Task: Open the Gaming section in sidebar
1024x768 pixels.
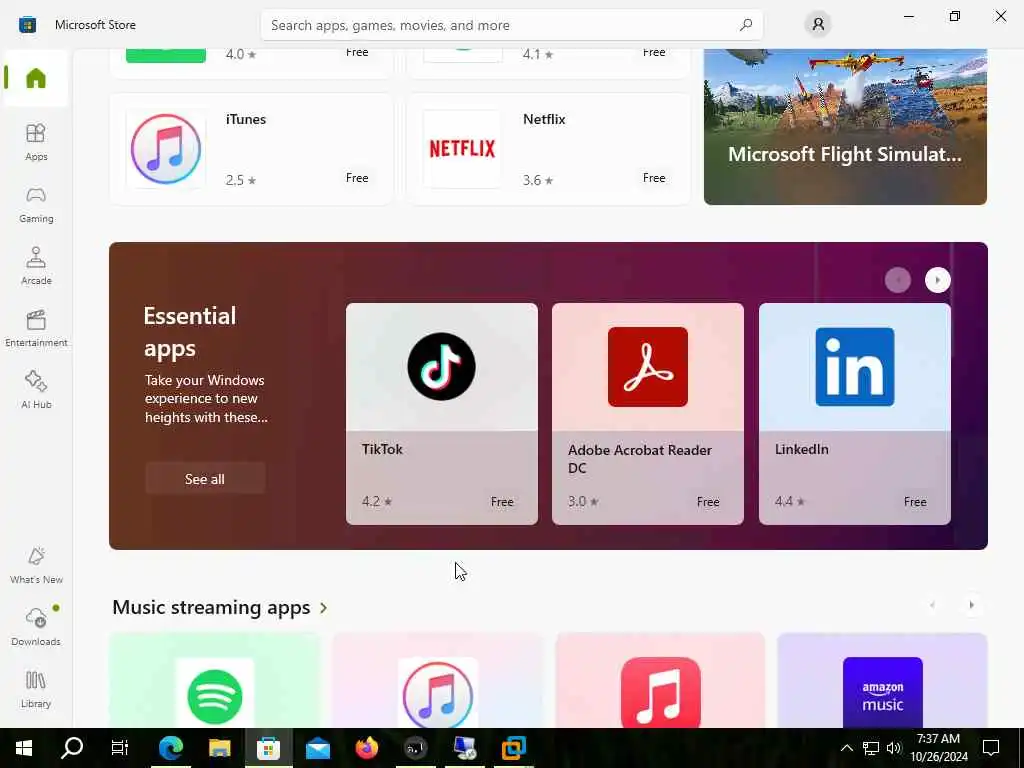Action: pyautogui.click(x=36, y=204)
